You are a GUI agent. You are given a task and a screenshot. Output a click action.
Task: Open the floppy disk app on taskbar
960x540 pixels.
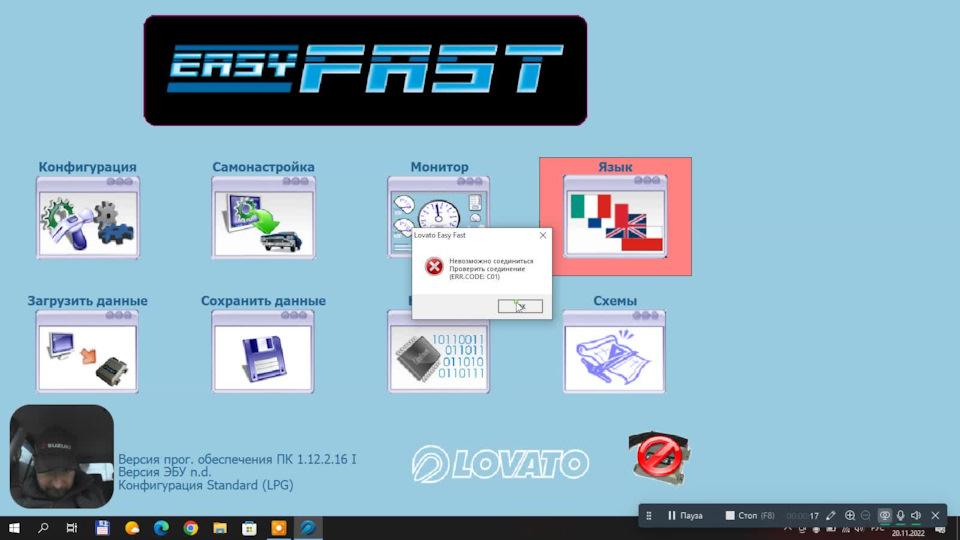(x=102, y=528)
